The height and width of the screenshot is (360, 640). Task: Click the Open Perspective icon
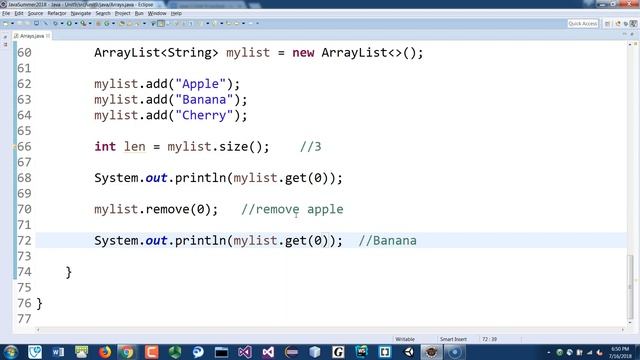(x=607, y=24)
